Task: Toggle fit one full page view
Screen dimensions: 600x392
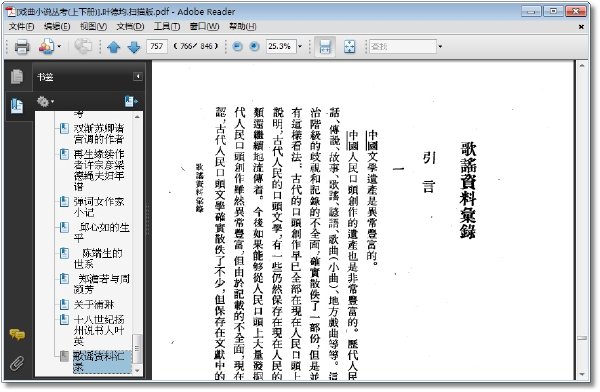Action: pos(349,47)
